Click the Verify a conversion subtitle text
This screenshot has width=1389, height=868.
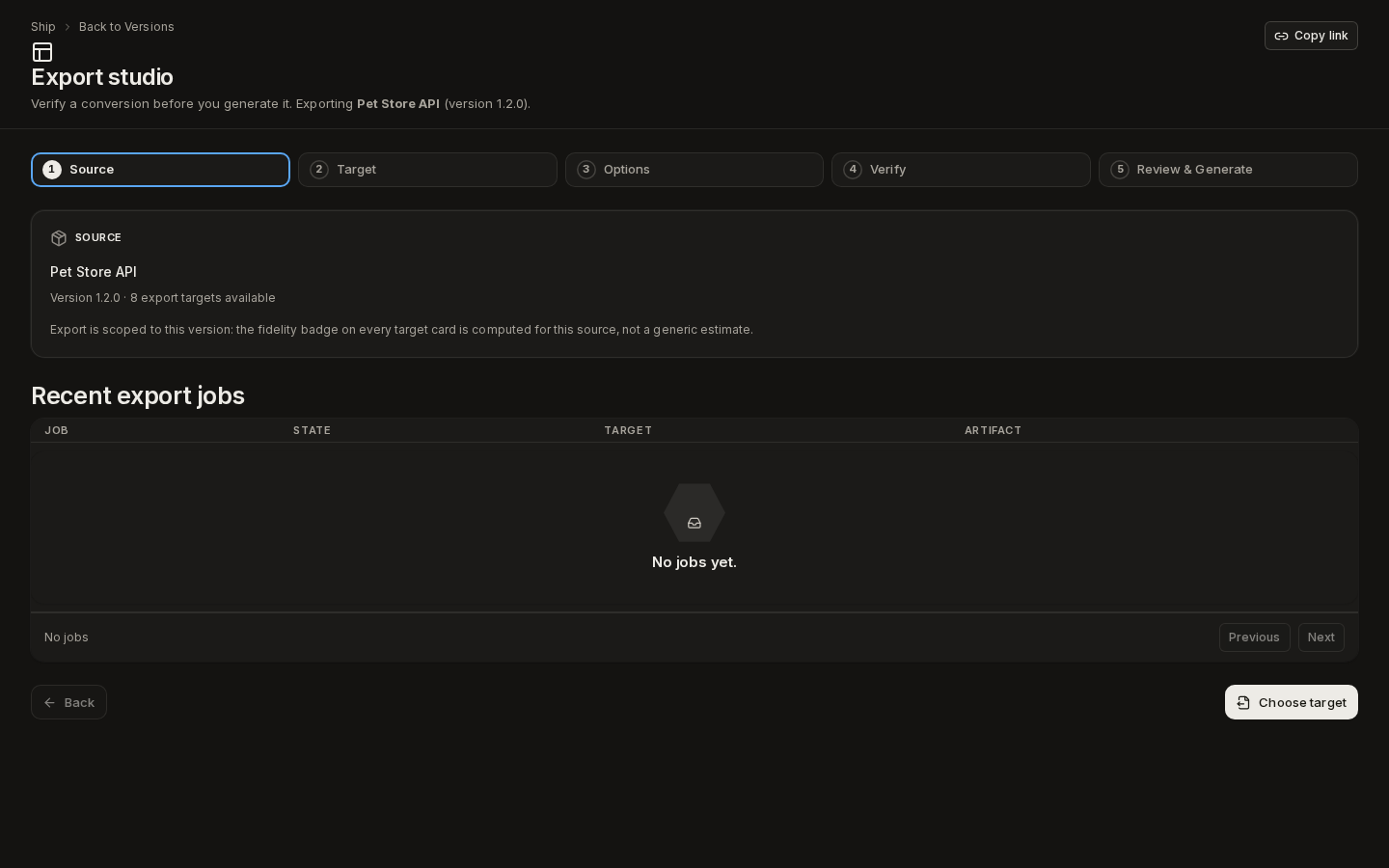[x=281, y=104]
